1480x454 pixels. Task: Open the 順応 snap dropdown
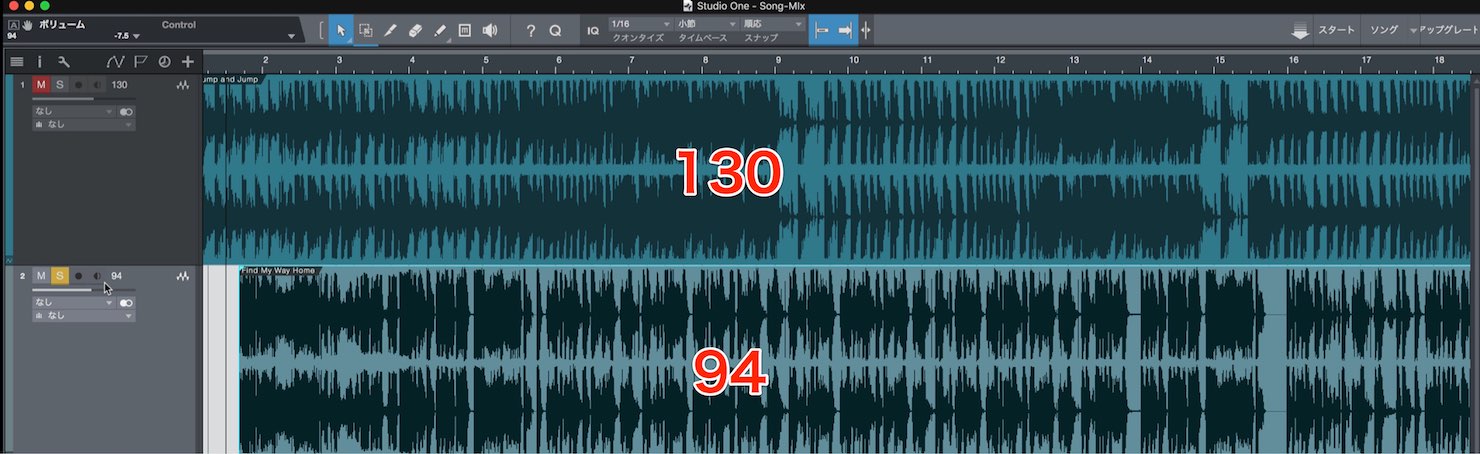coord(772,24)
